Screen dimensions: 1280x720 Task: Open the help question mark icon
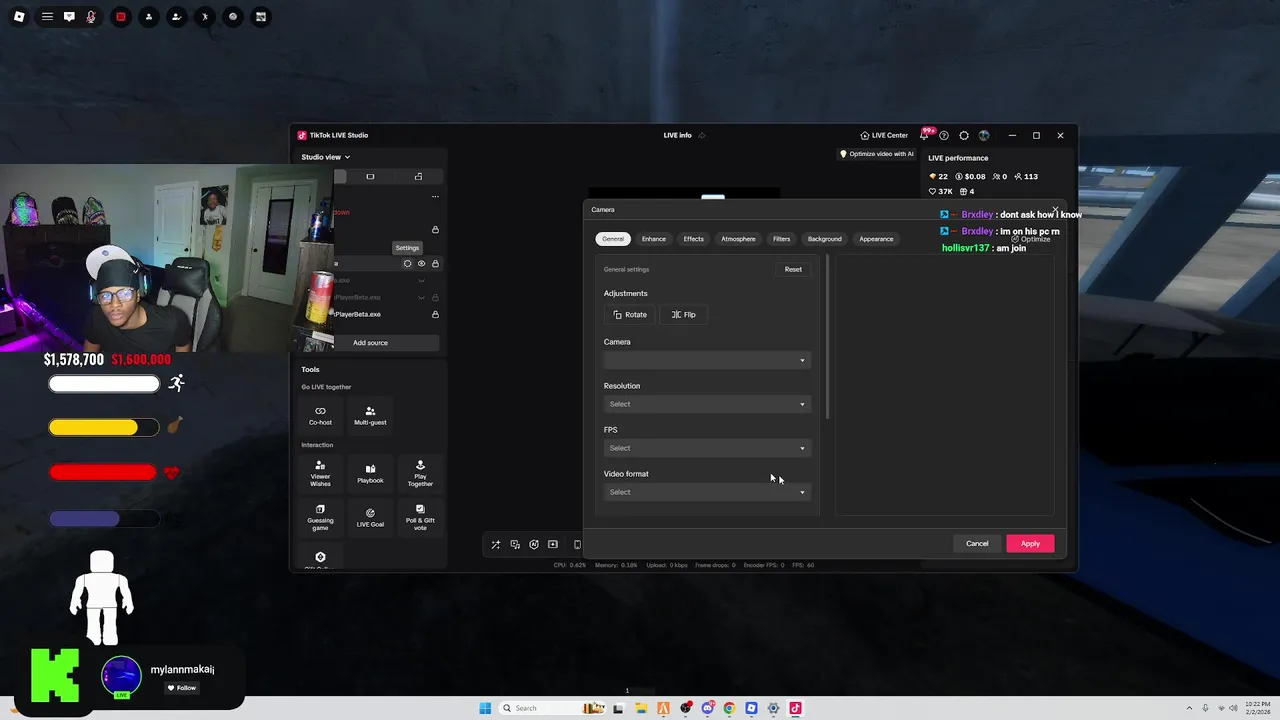click(x=944, y=135)
